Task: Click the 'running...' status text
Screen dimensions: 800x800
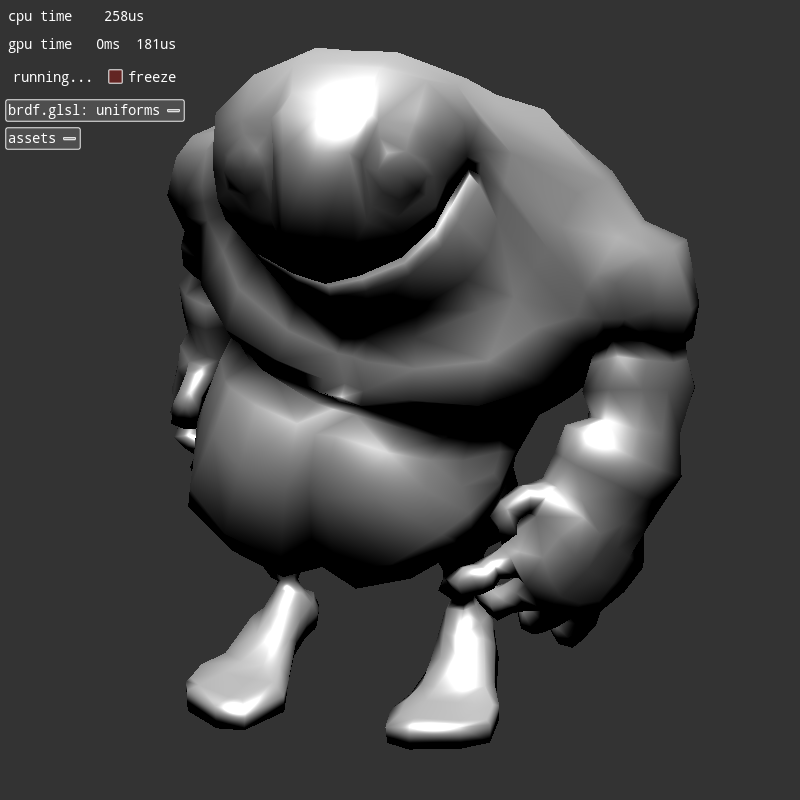Action: (x=52, y=77)
